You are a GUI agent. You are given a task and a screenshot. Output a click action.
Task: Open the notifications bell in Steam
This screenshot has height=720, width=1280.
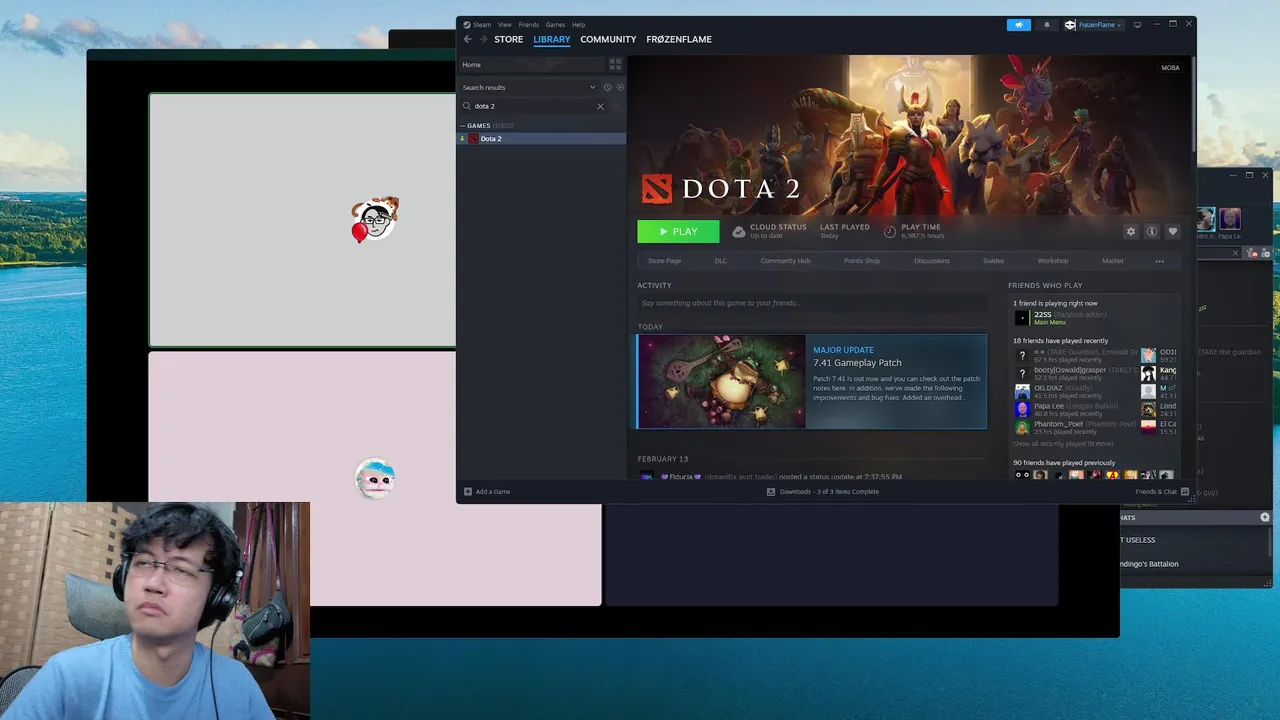(1047, 25)
